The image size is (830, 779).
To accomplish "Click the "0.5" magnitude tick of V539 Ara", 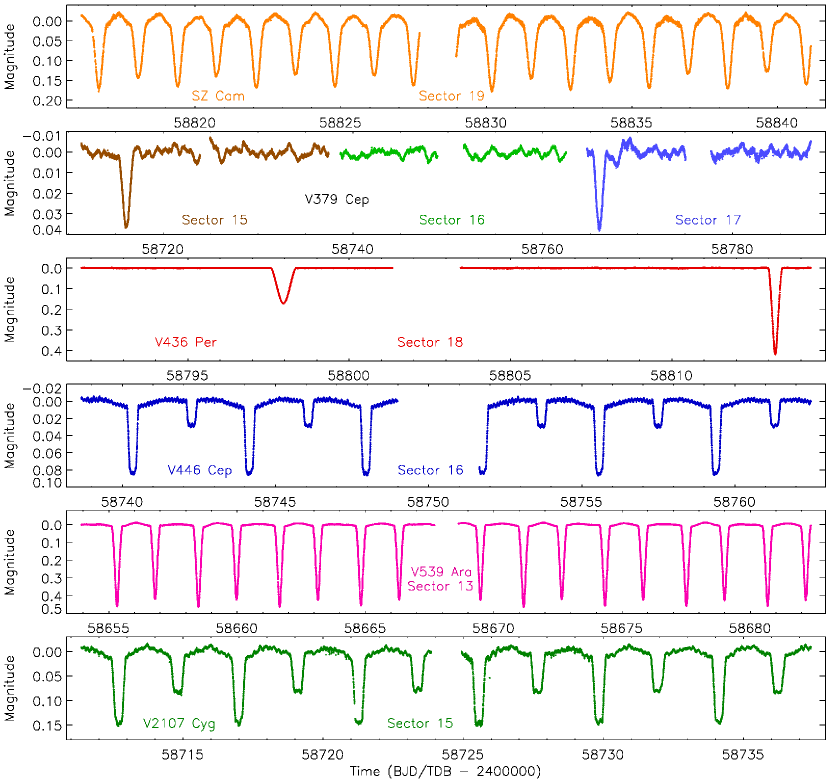I will click(x=52, y=609).
